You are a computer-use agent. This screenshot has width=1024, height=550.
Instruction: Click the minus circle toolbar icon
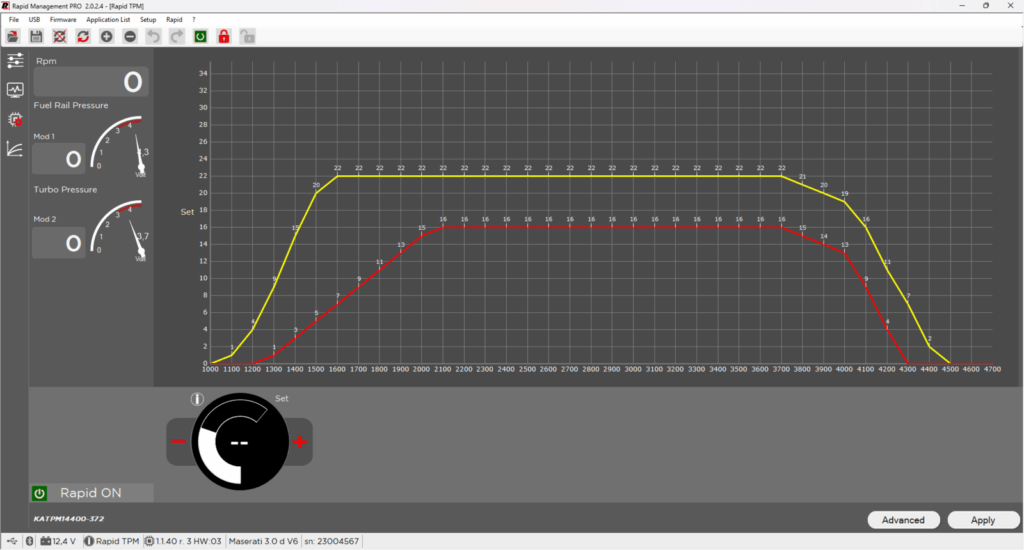tap(130, 36)
